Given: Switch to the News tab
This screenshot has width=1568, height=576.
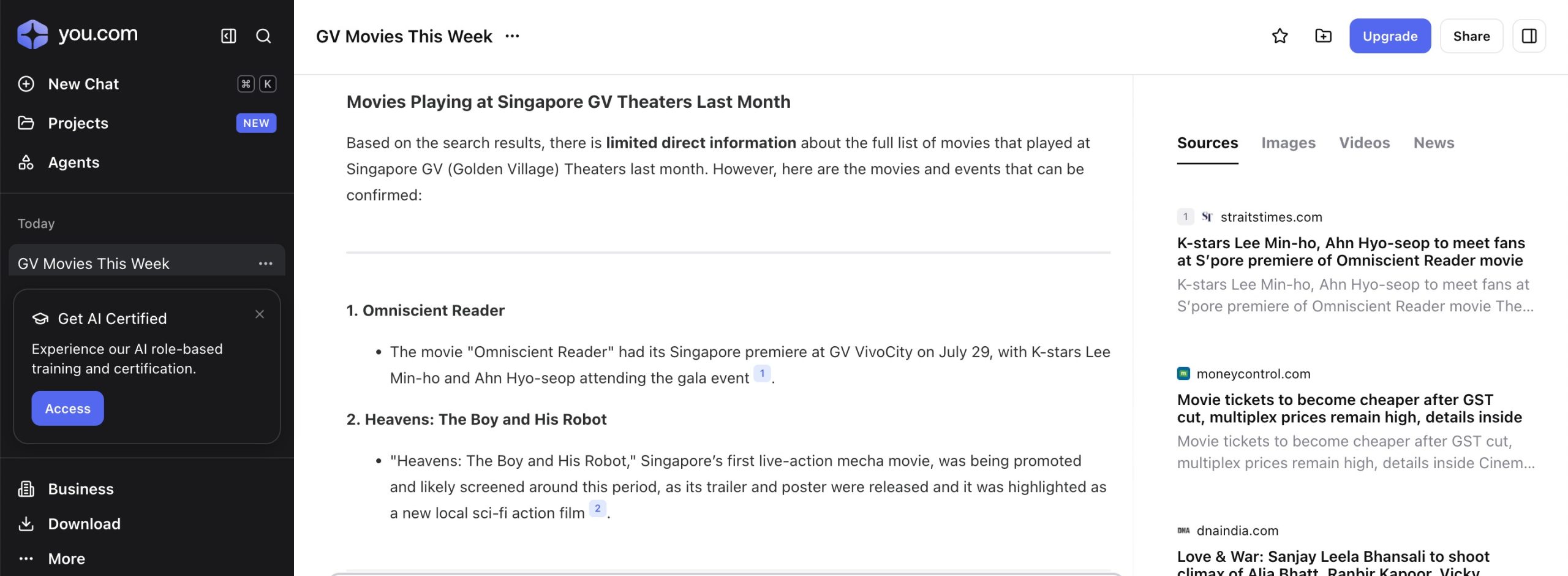Looking at the screenshot, I should [1433, 143].
